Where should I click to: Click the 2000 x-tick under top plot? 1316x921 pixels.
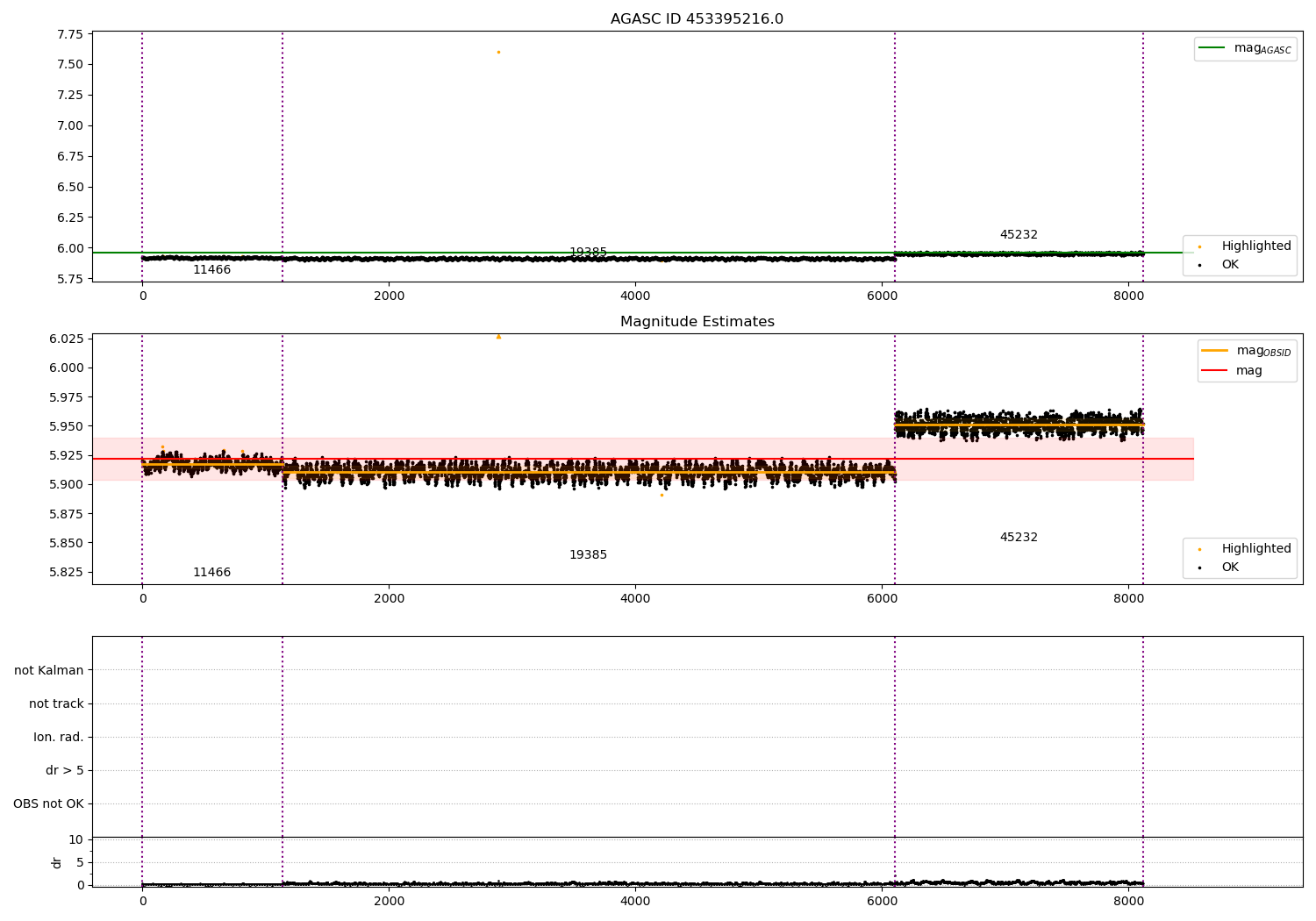tap(389, 296)
